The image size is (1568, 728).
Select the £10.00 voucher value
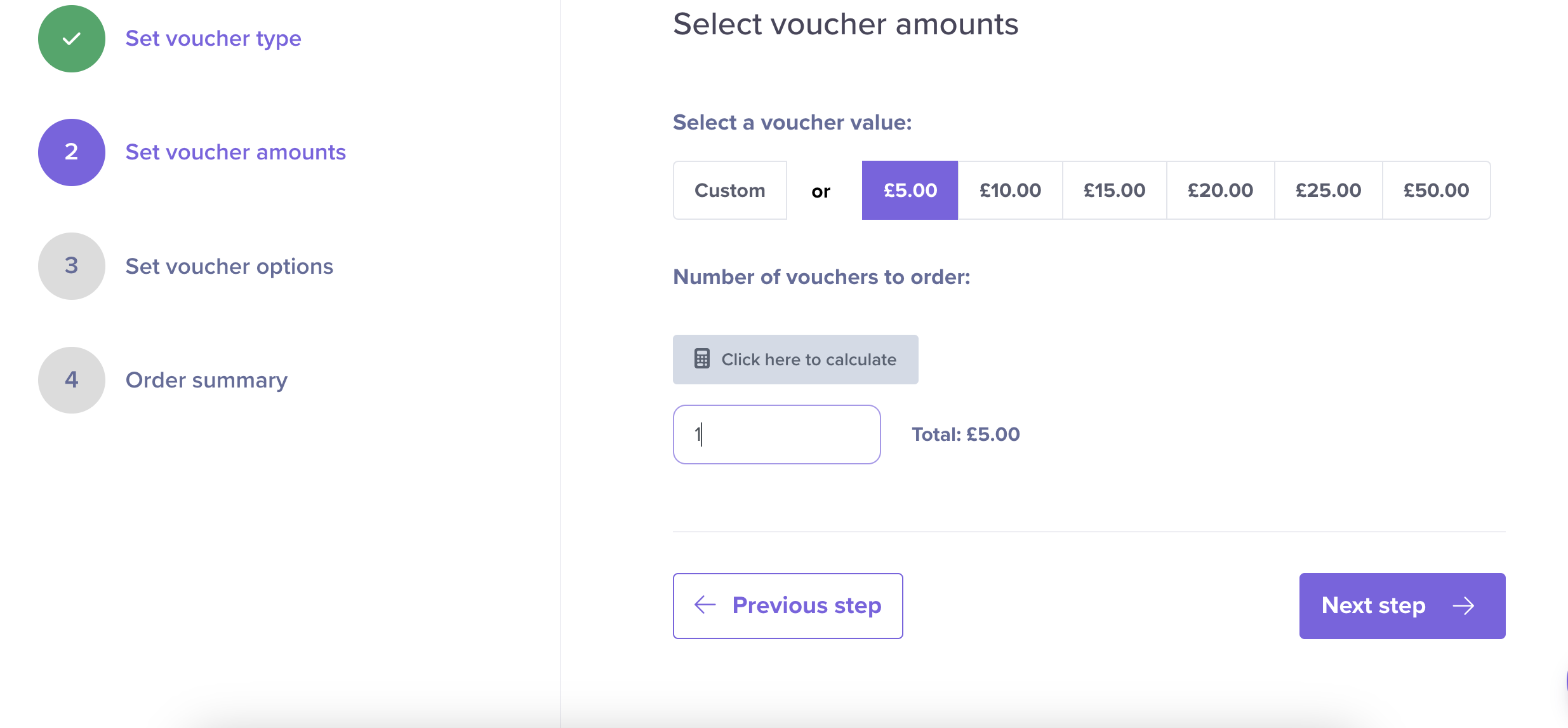click(1010, 190)
